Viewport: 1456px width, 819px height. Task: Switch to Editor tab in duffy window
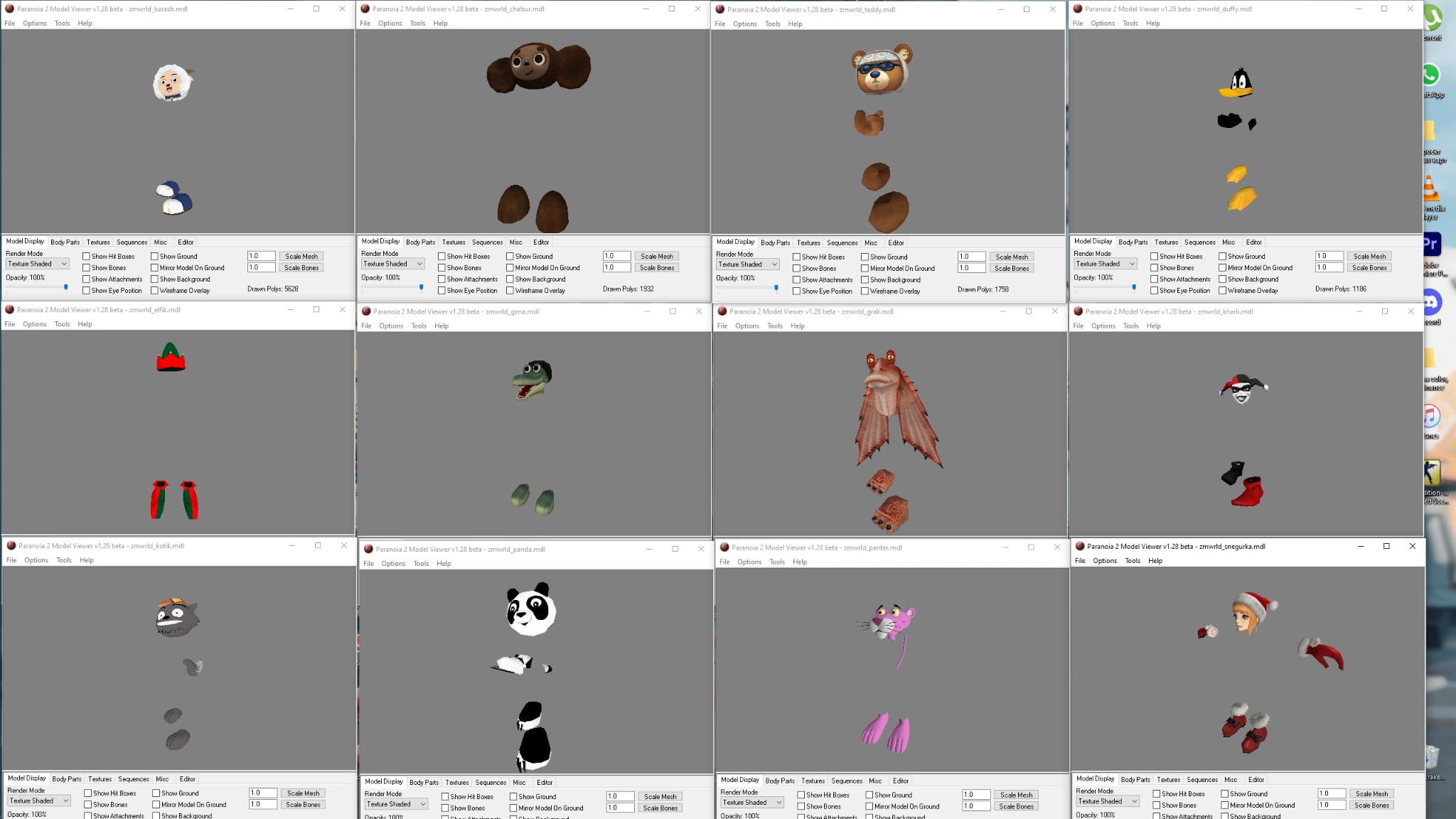pyautogui.click(x=1254, y=242)
